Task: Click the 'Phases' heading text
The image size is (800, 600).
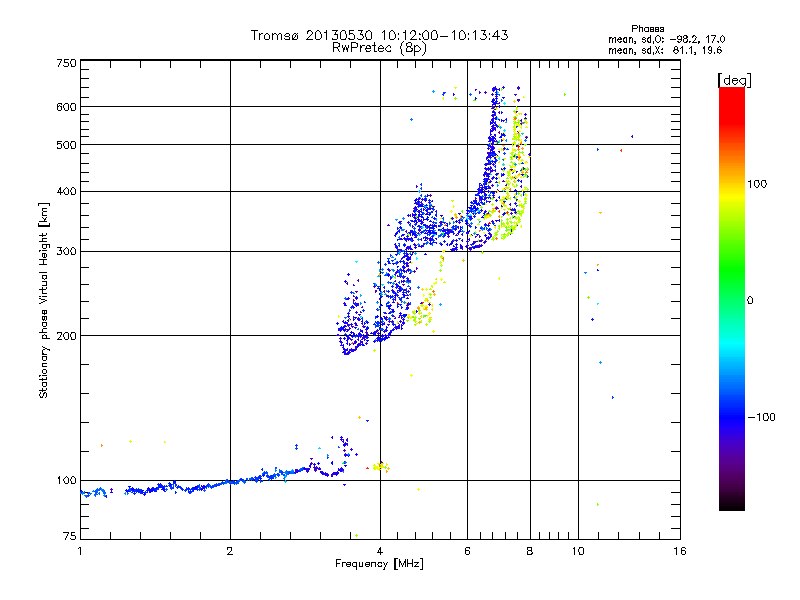Action: coord(647,29)
